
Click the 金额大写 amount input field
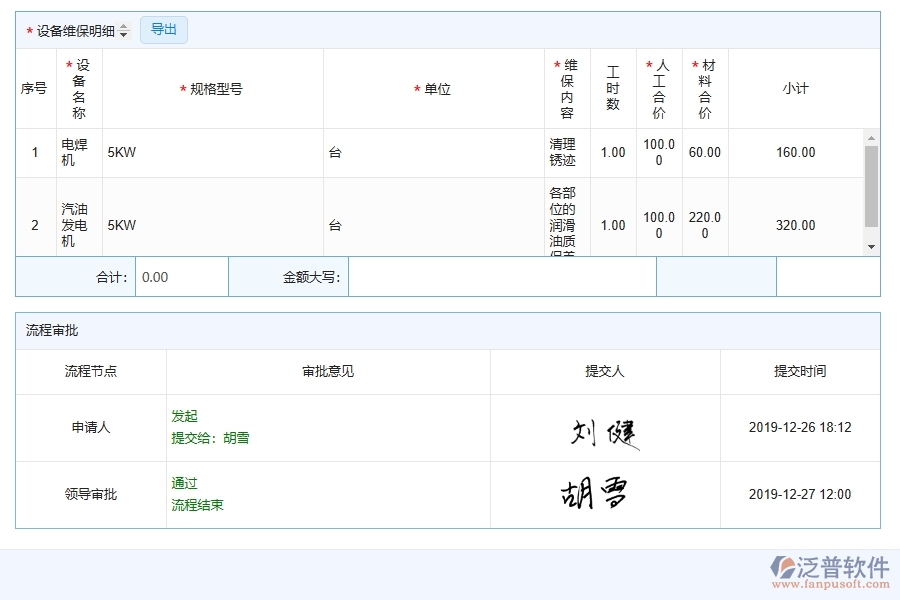pyautogui.click(x=500, y=277)
